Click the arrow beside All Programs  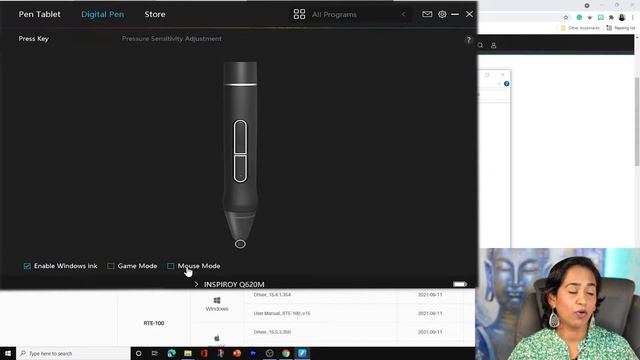click(x=403, y=14)
